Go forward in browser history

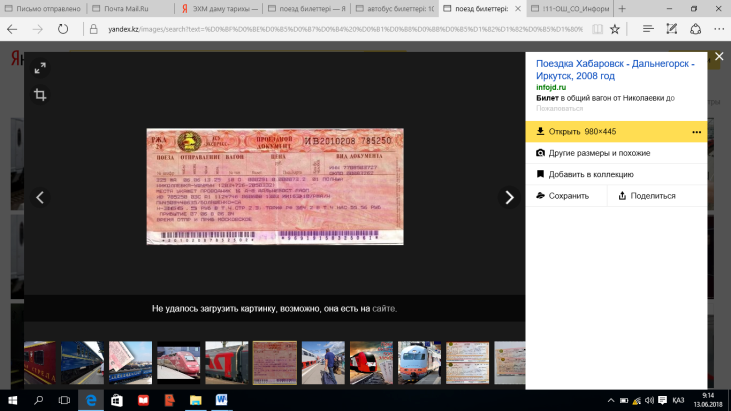37,29
